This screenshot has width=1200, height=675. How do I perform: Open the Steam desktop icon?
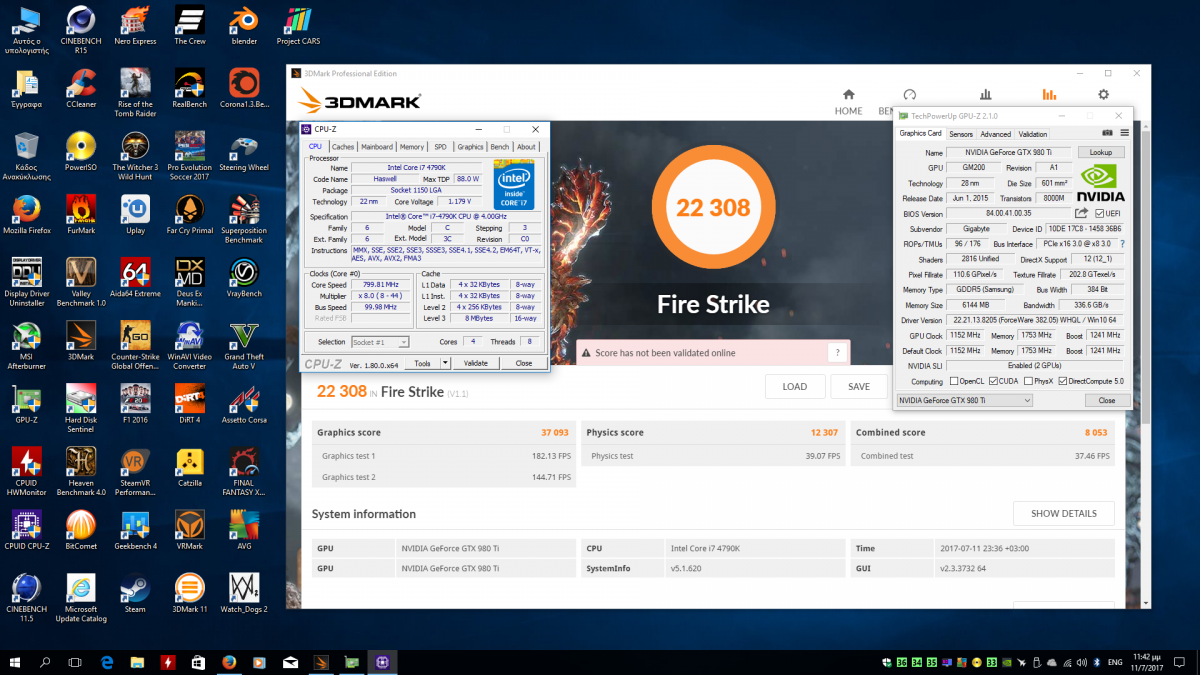(x=135, y=590)
